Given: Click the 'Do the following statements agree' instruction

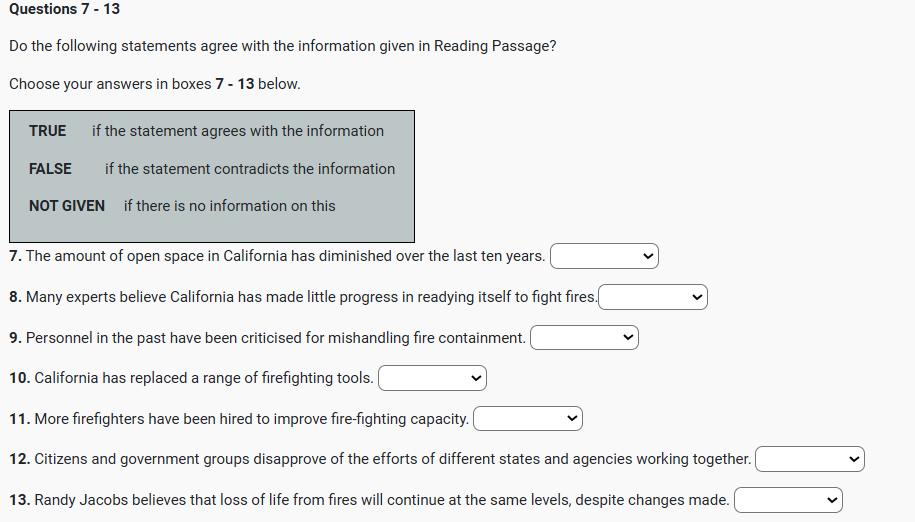Looking at the screenshot, I should pos(283,46).
